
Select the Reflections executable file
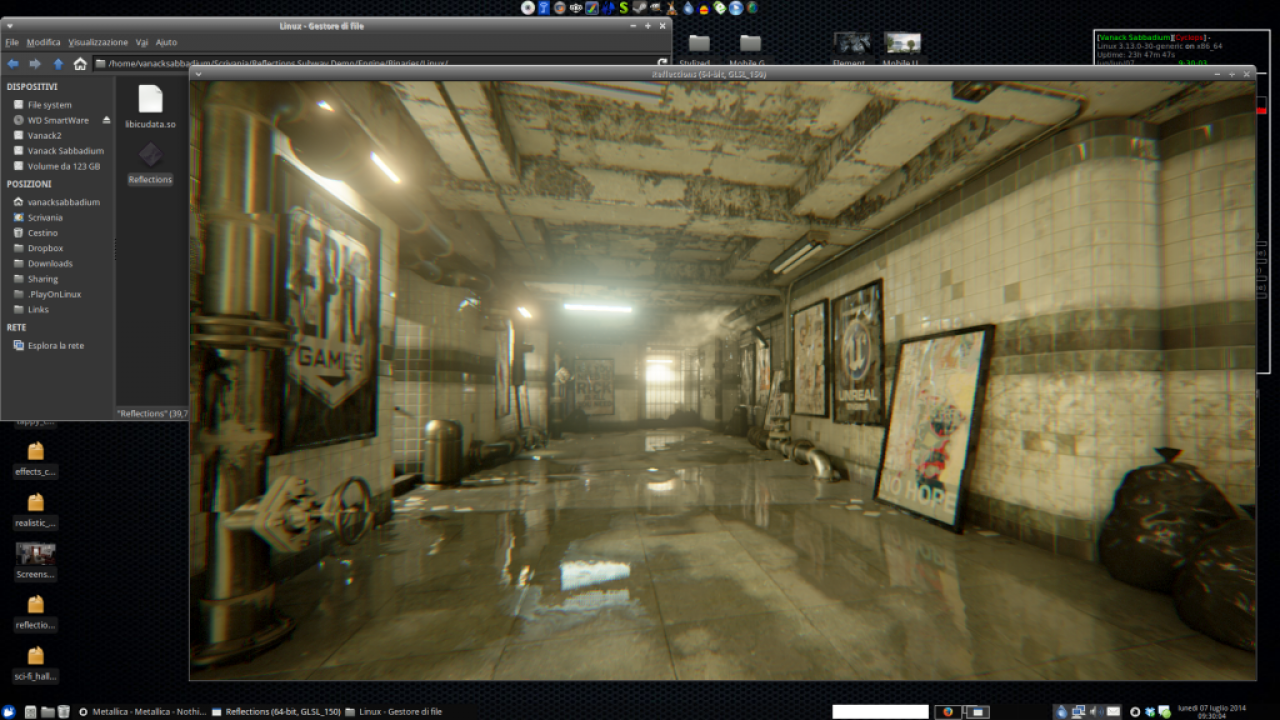pos(150,163)
